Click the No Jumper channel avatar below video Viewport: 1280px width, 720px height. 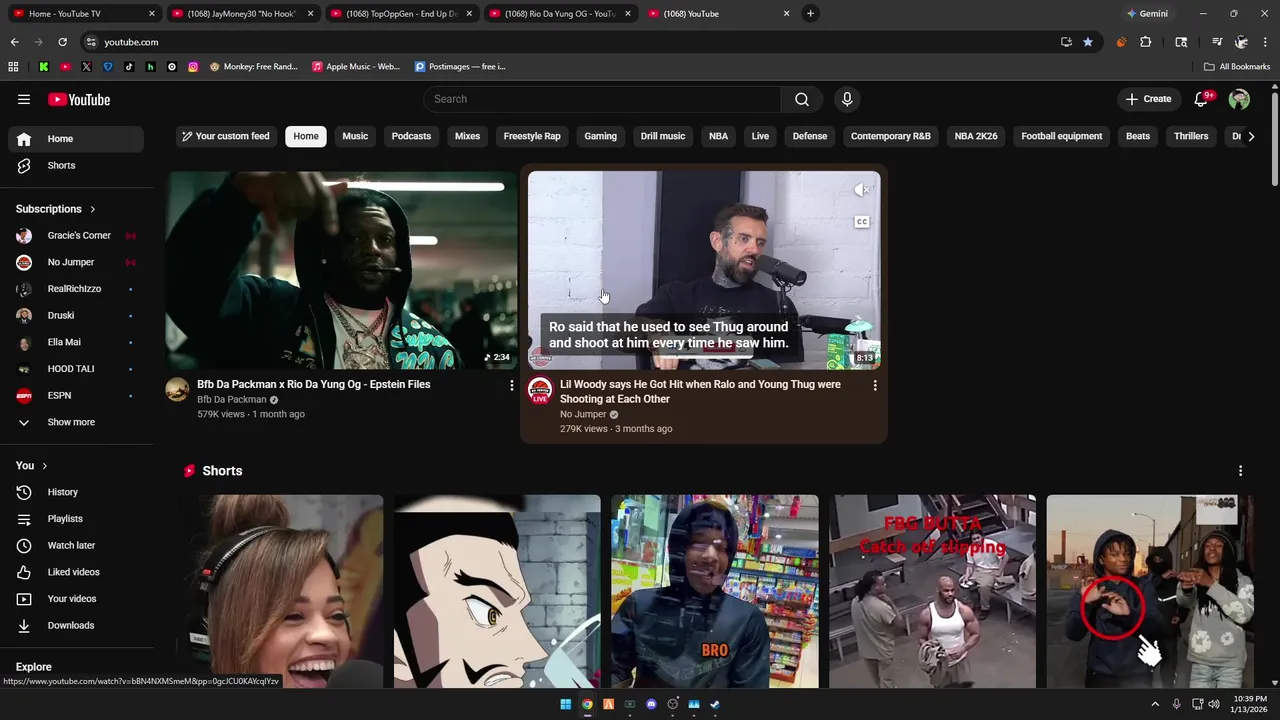[x=540, y=390]
